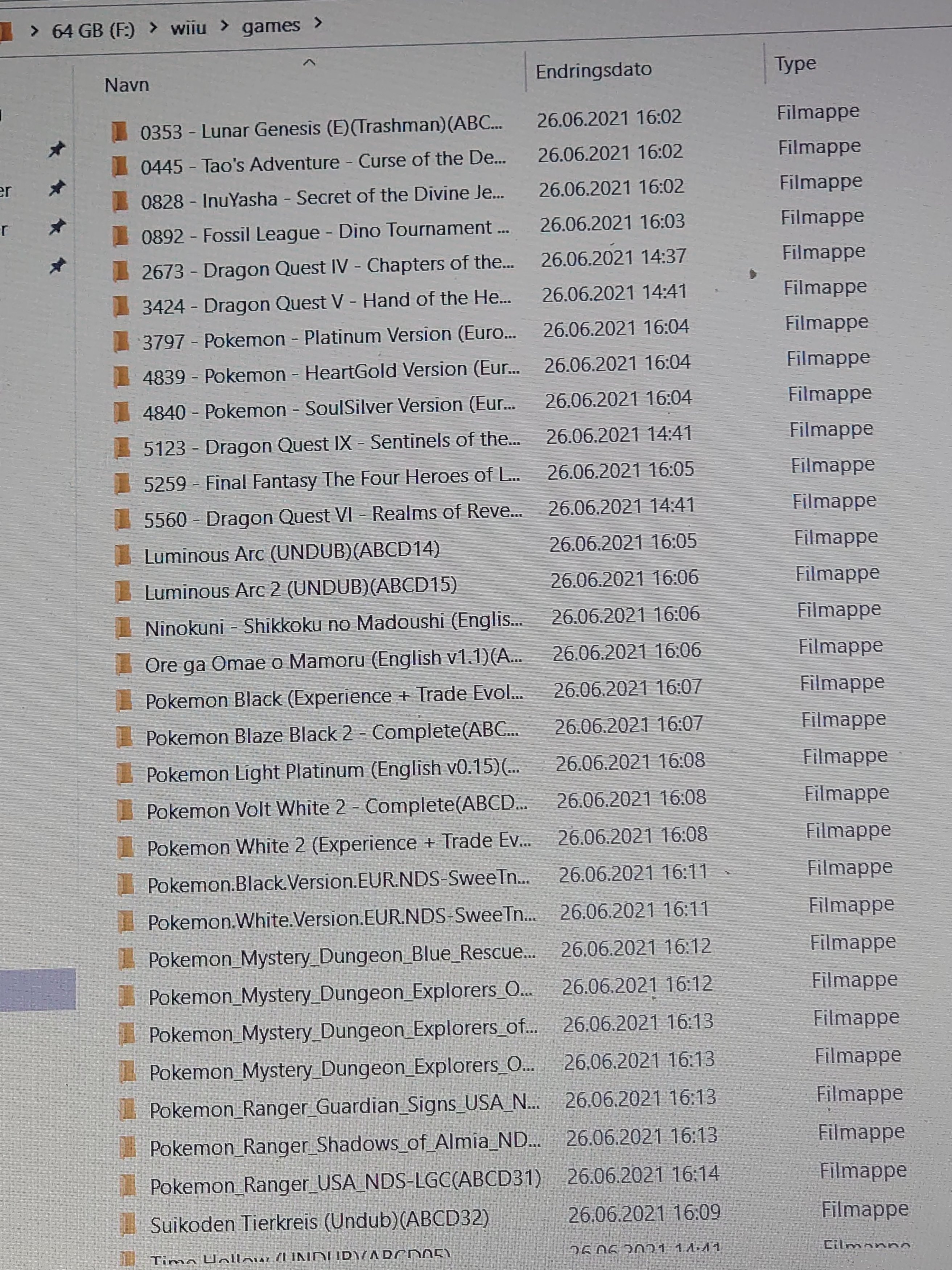
Task: Select folder Pokemon_Ranger_Guardian_Signs_USA
Action: [344, 1106]
